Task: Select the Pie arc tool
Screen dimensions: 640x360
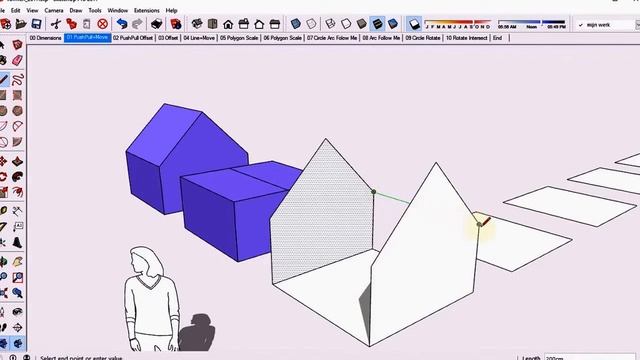Action: pyautogui.click(x=17, y=142)
